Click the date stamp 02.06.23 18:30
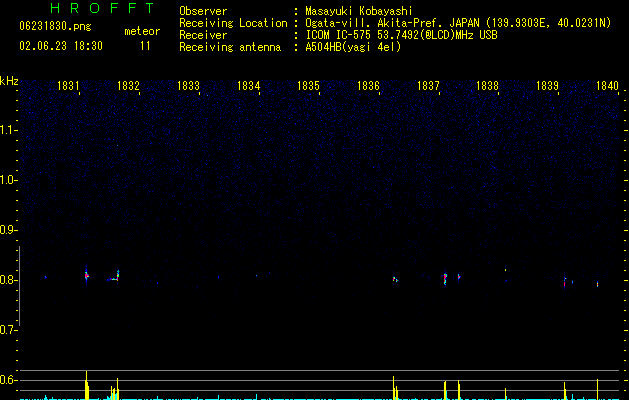 [x=61, y=46]
